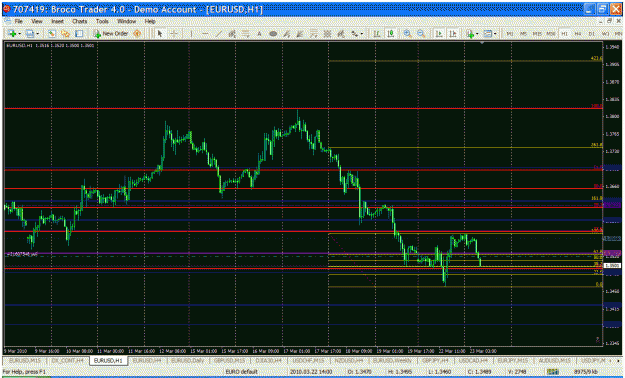Toggle Chart Shift from right border

point(453,34)
